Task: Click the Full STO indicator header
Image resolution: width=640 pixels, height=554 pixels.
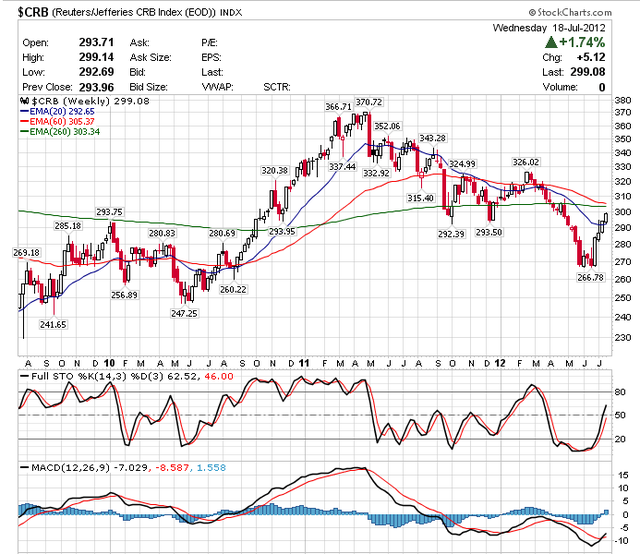Action: tap(126, 376)
